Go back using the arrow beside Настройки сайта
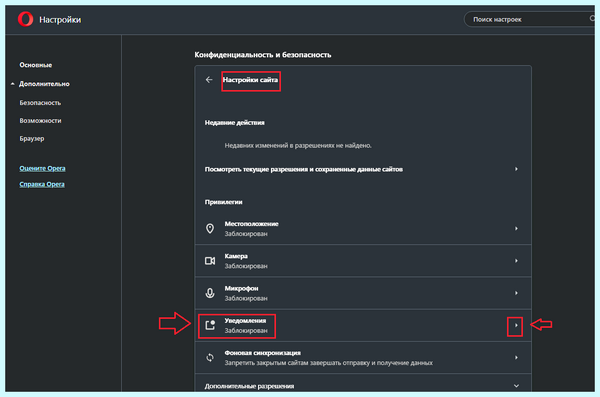This screenshot has height=397, width=600. click(x=209, y=80)
